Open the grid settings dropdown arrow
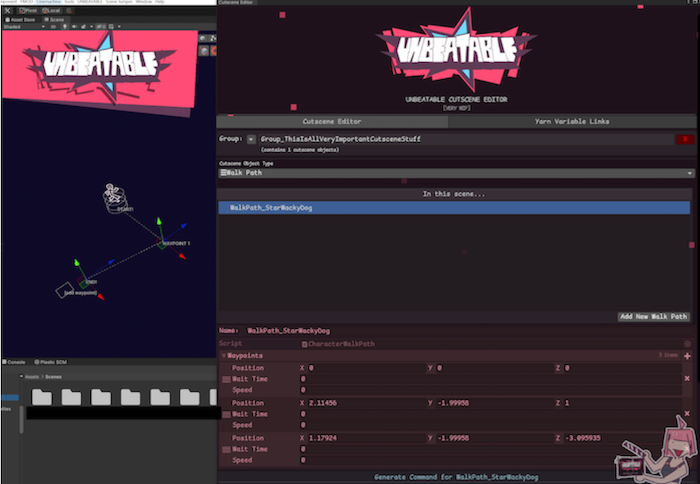 pos(119,27)
